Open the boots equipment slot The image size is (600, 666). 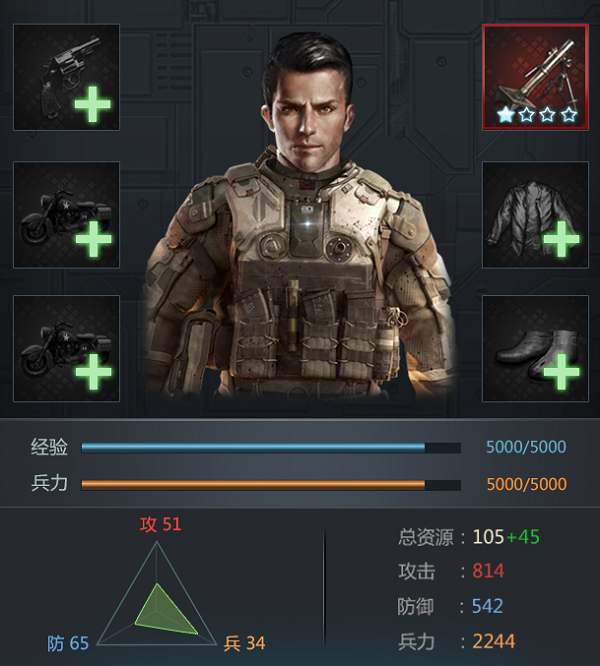click(x=535, y=348)
